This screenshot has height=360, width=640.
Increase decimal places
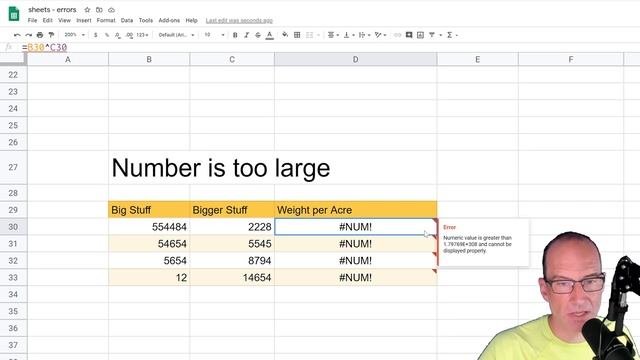129,35
